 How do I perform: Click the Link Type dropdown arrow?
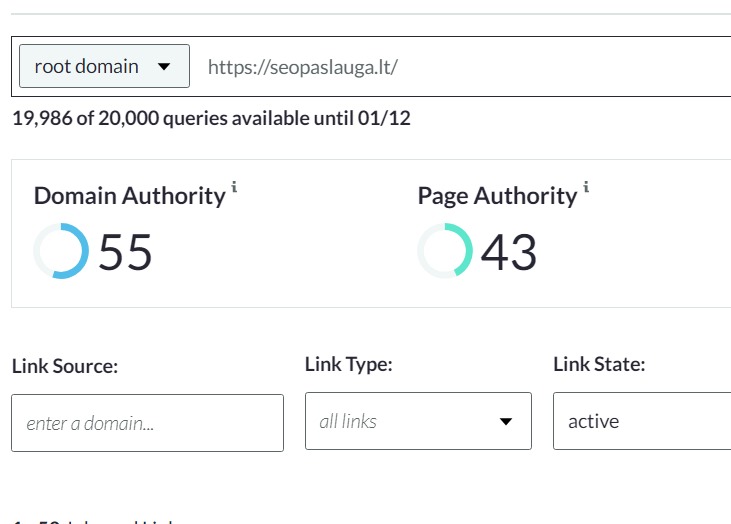click(506, 421)
